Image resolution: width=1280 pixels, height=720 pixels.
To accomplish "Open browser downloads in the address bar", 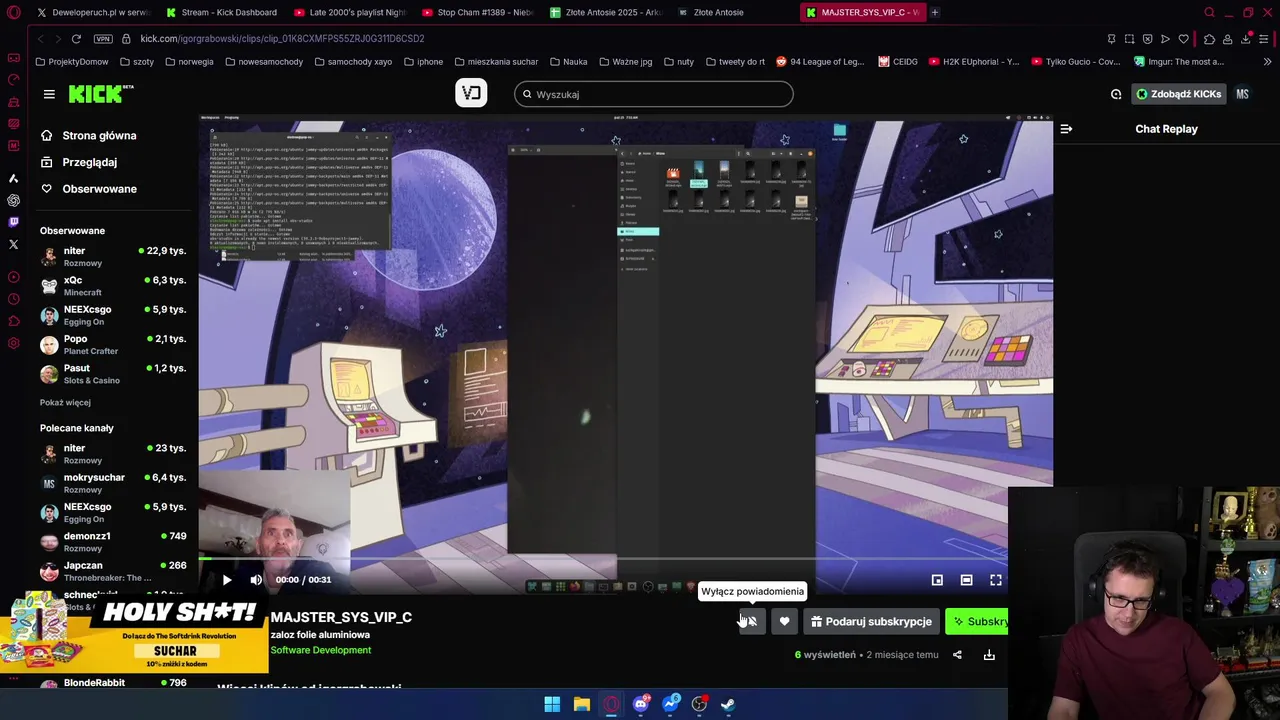I will click(x=1246, y=38).
